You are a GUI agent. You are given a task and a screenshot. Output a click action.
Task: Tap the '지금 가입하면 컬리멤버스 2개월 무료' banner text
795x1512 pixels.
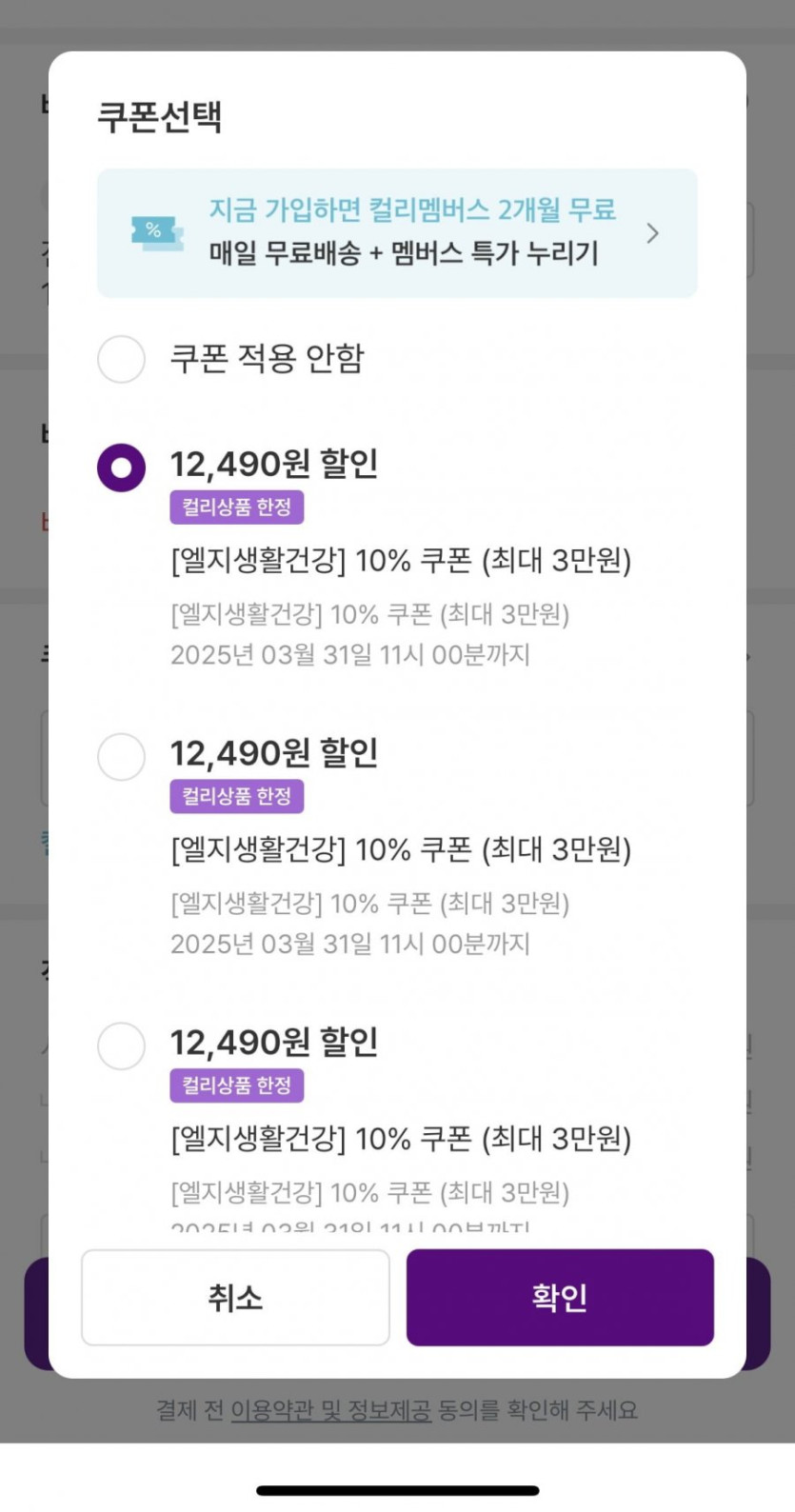412,209
